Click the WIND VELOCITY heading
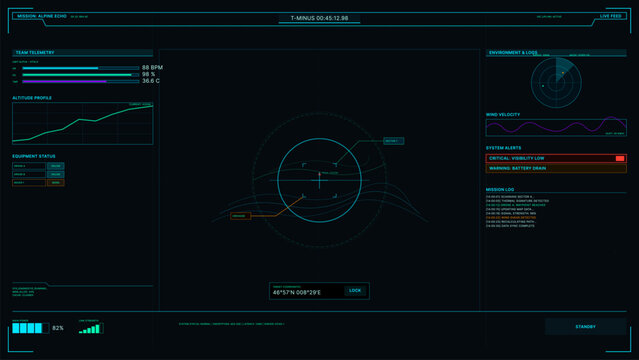The height and width of the screenshot is (360, 639). (503, 115)
